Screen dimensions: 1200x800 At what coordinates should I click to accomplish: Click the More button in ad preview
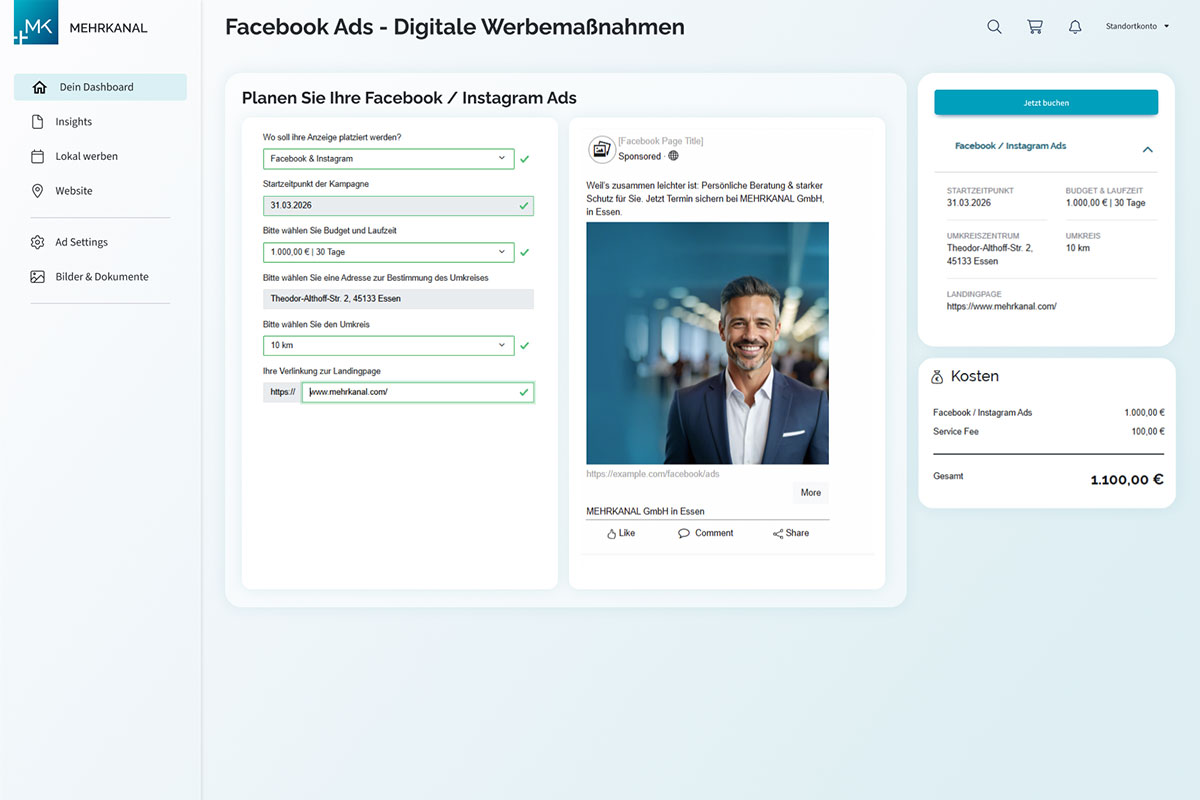[810, 493]
